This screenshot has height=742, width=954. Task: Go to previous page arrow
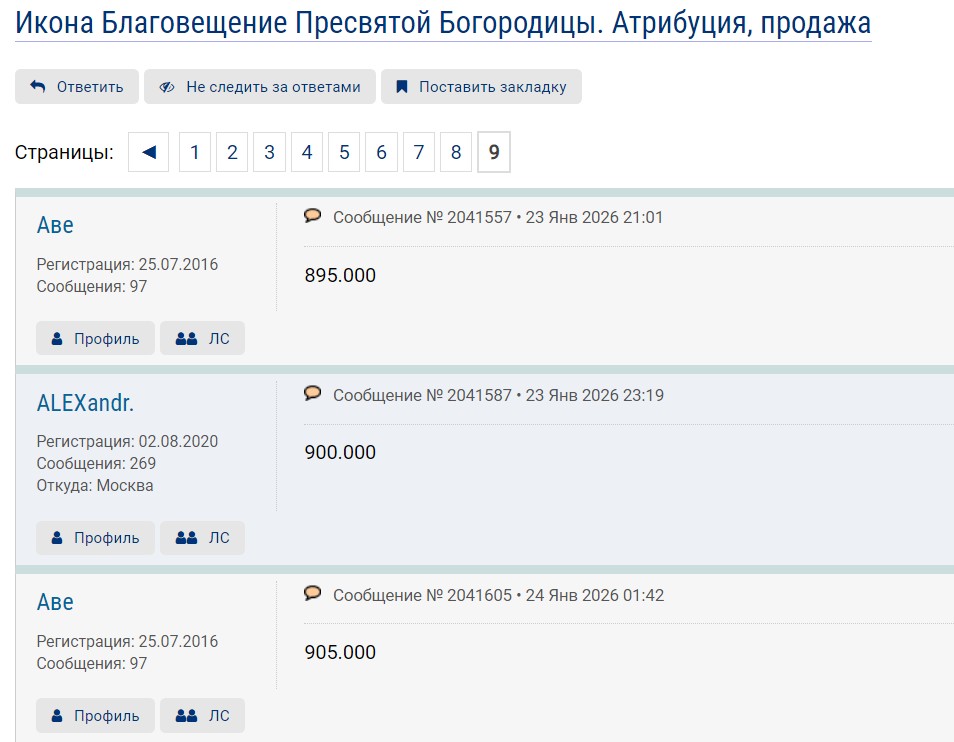[x=149, y=153]
